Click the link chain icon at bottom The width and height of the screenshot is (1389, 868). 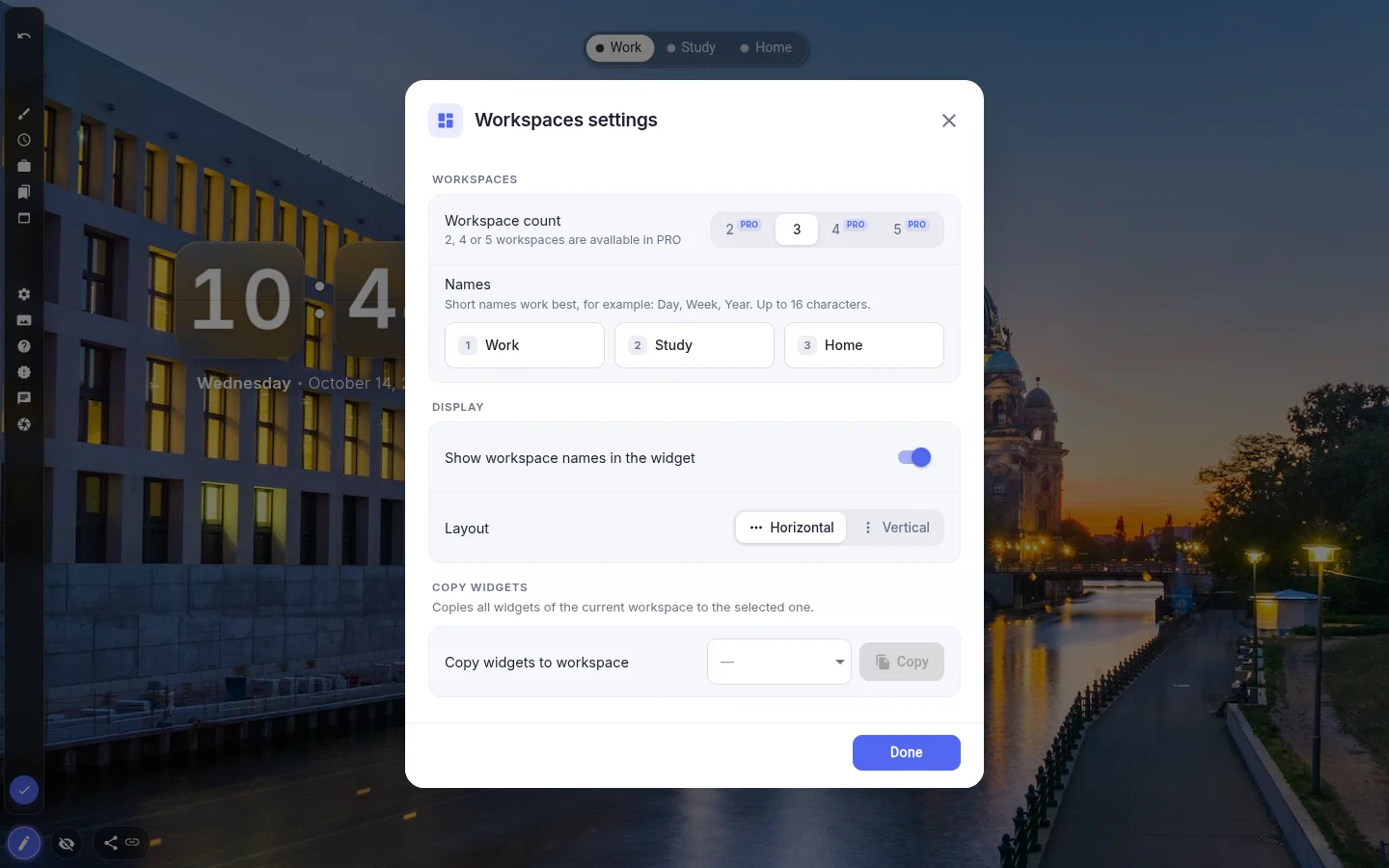(x=132, y=843)
